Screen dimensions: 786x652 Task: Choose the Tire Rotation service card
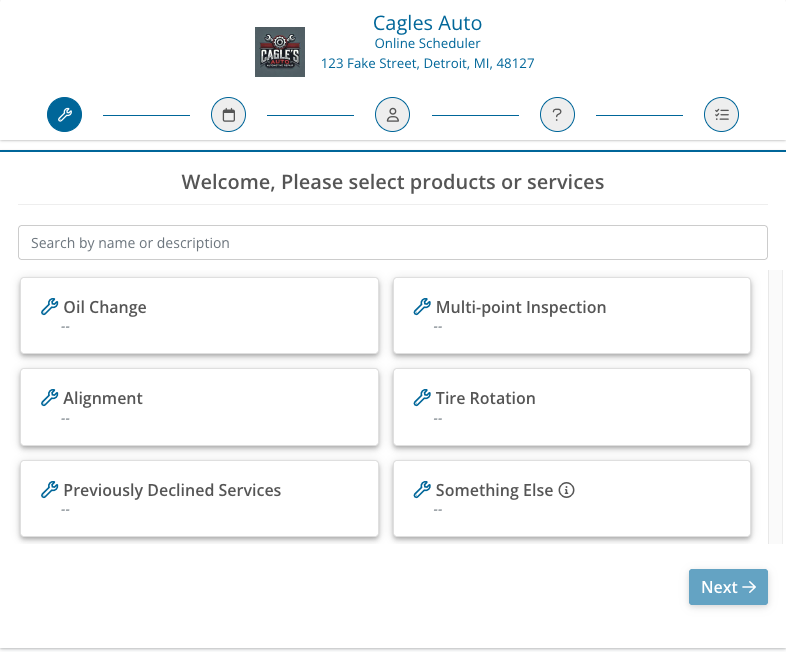571,407
